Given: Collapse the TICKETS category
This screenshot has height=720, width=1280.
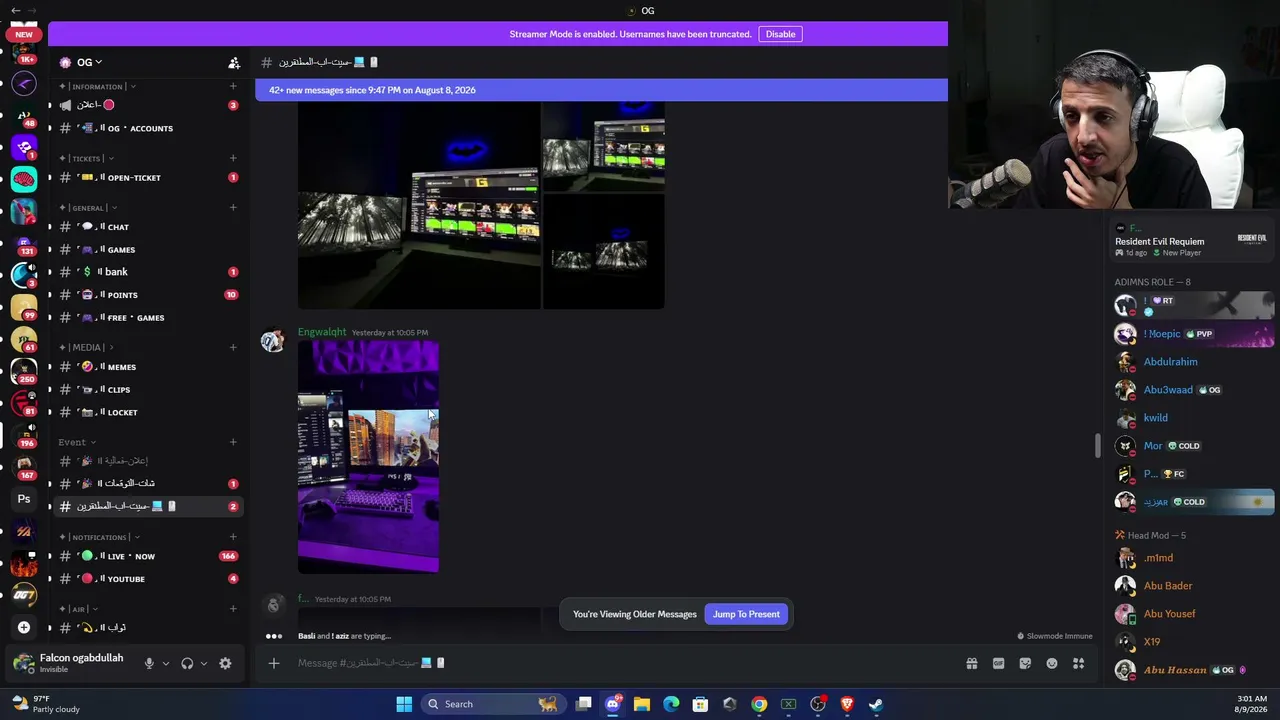Looking at the screenshot, I should pos(87,158).
